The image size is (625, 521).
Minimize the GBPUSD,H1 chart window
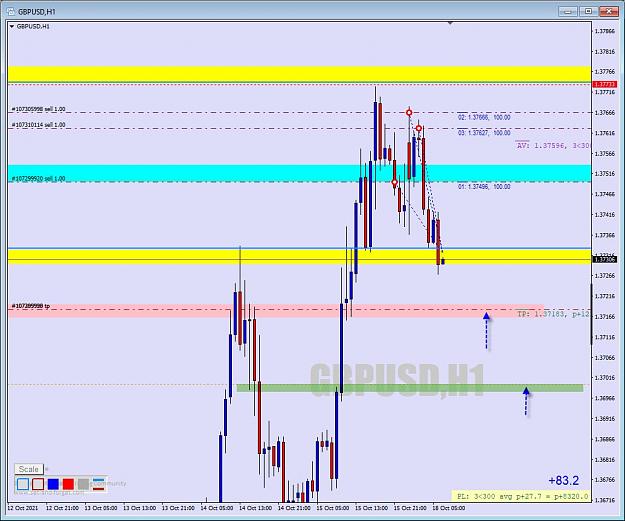(568, 11)
